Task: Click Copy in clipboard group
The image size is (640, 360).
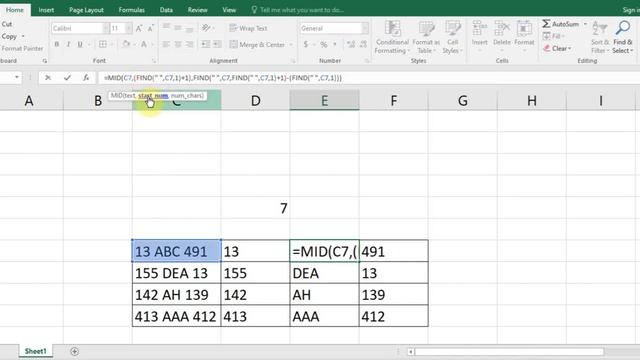Action: (x=9, y=36)
